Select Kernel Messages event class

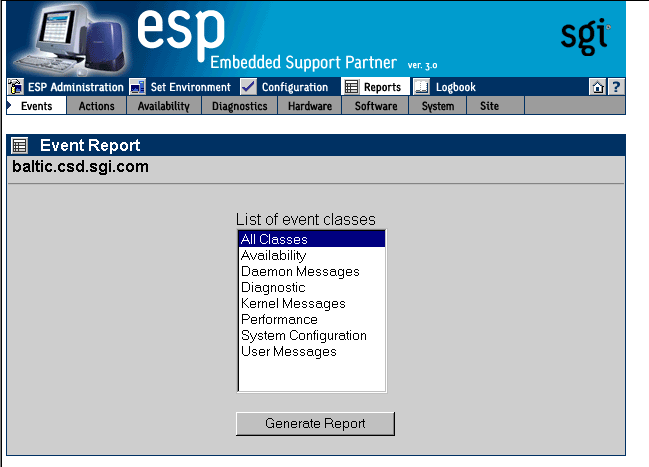tap(312, 303)
